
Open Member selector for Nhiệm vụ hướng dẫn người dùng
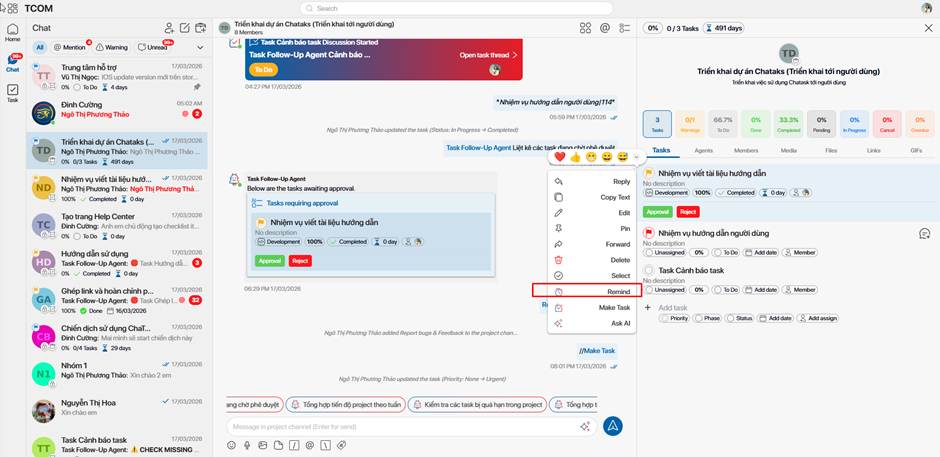click(800, 252)
